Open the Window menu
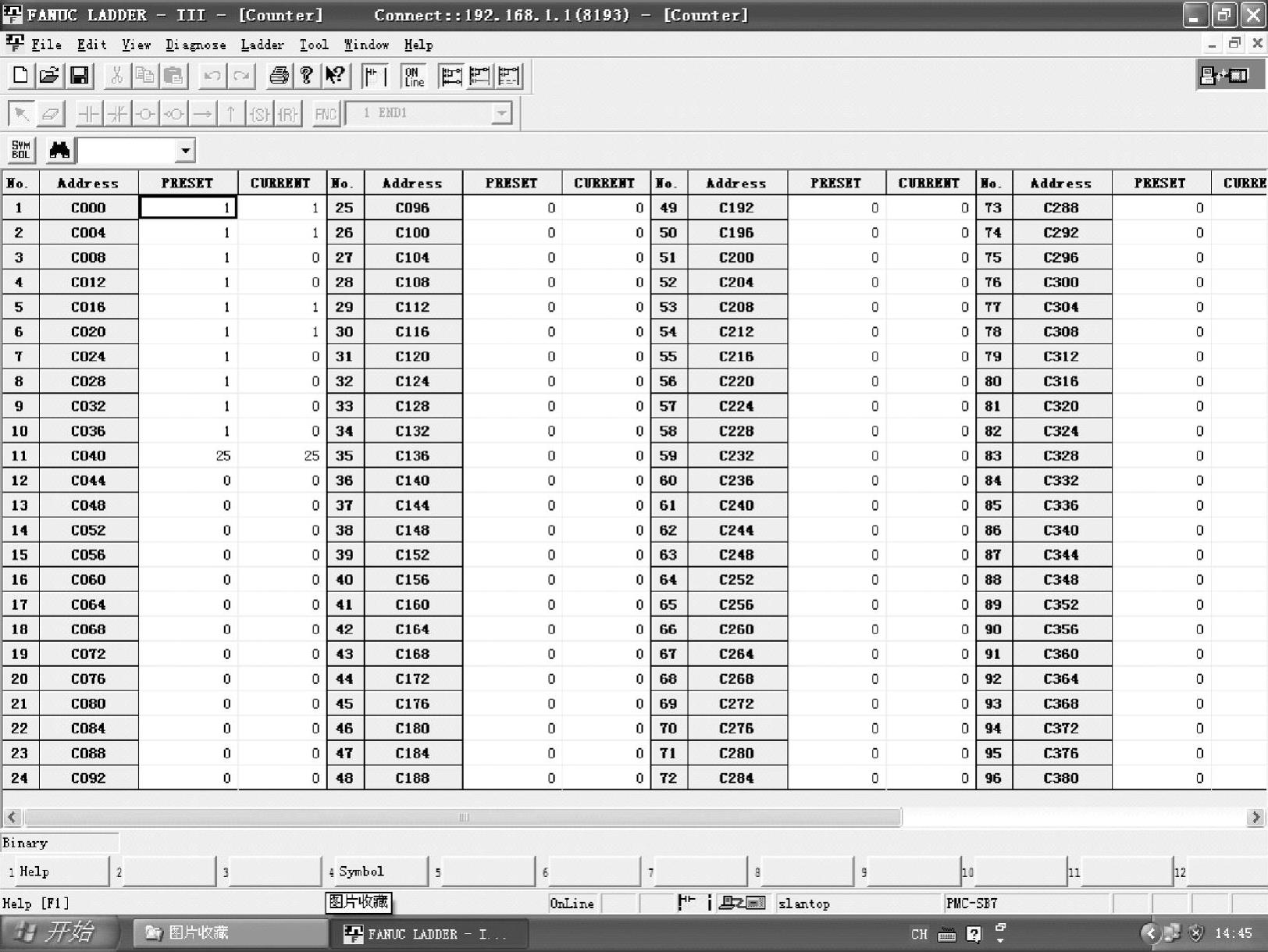Viewport: 1268px width, 952px height. [366, 45]
